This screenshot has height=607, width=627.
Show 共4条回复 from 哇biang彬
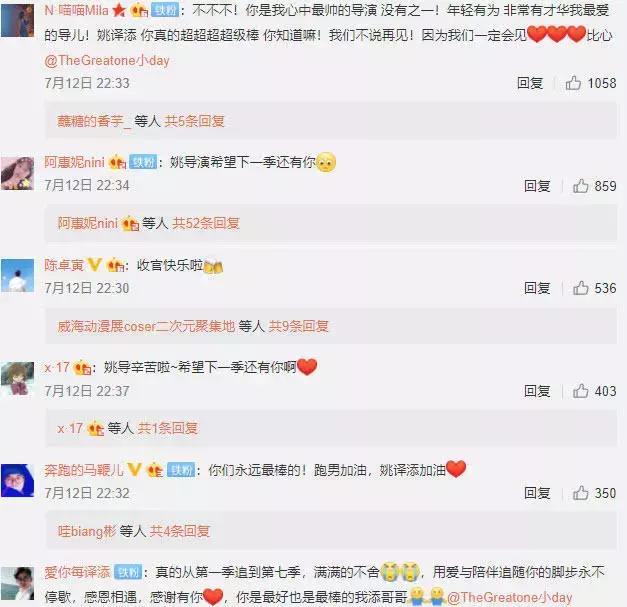[180, 531]
